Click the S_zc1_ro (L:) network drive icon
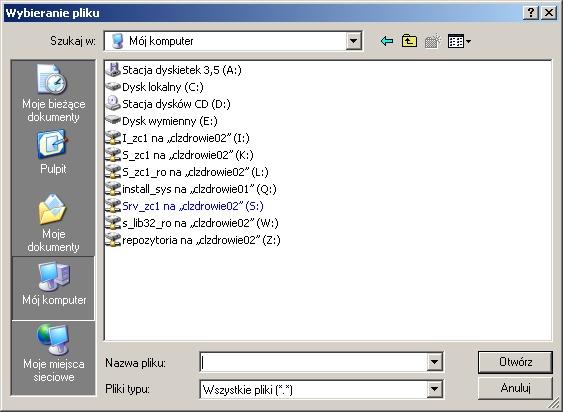 pyautogui.click(x=113, y=171)
